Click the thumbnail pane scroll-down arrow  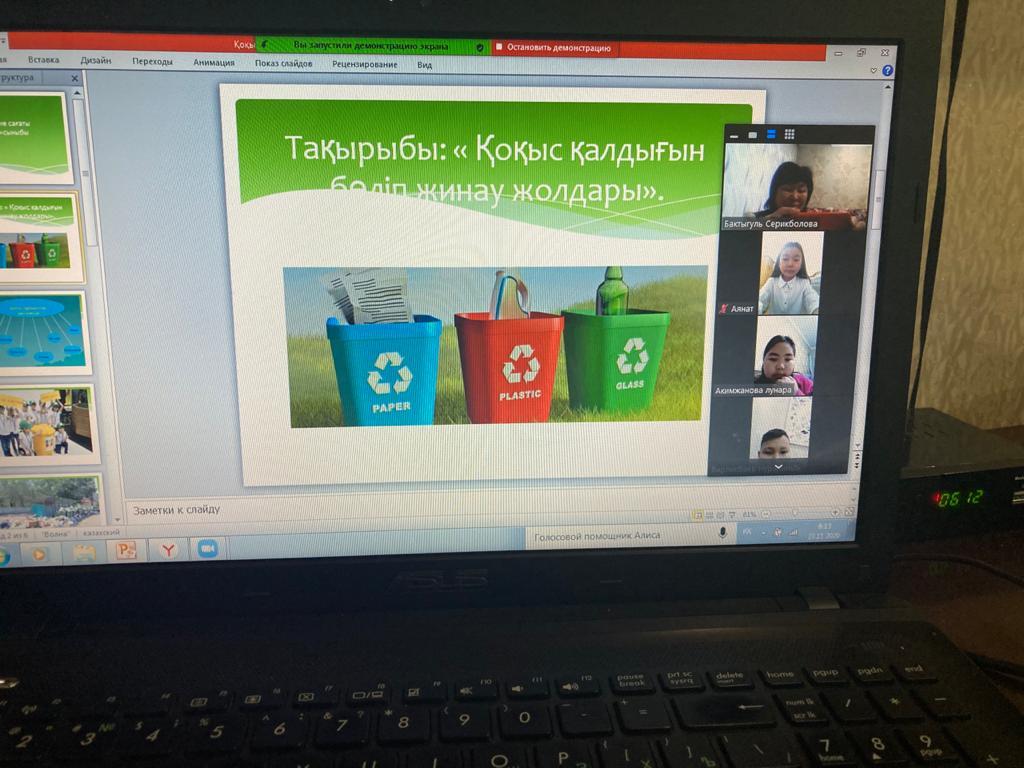pos(117,520)
